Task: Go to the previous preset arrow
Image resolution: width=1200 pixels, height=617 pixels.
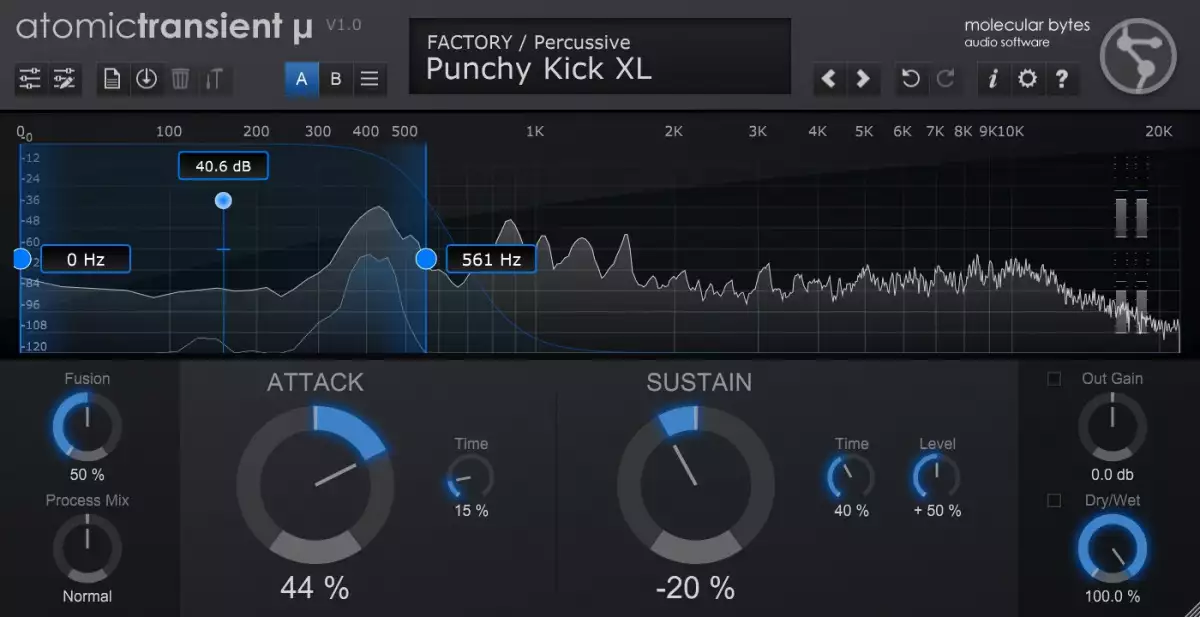Action: 828,79
